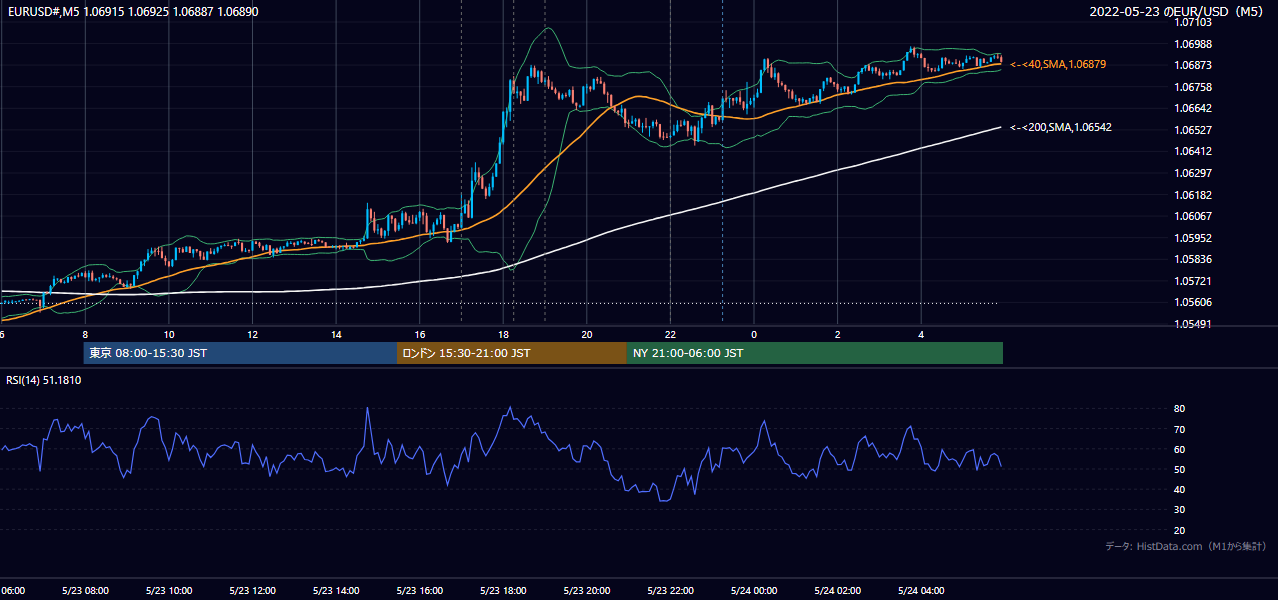1278x600 pixels.
Task: Click the 5/24 04:00 date label
Action: pos(921,591)
